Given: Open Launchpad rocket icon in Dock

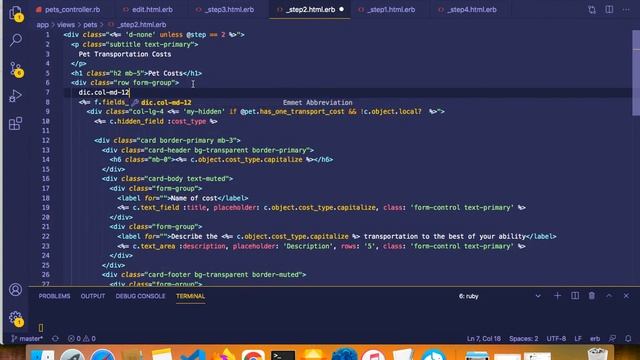Looking at the screenshot, I should [73, 355].
